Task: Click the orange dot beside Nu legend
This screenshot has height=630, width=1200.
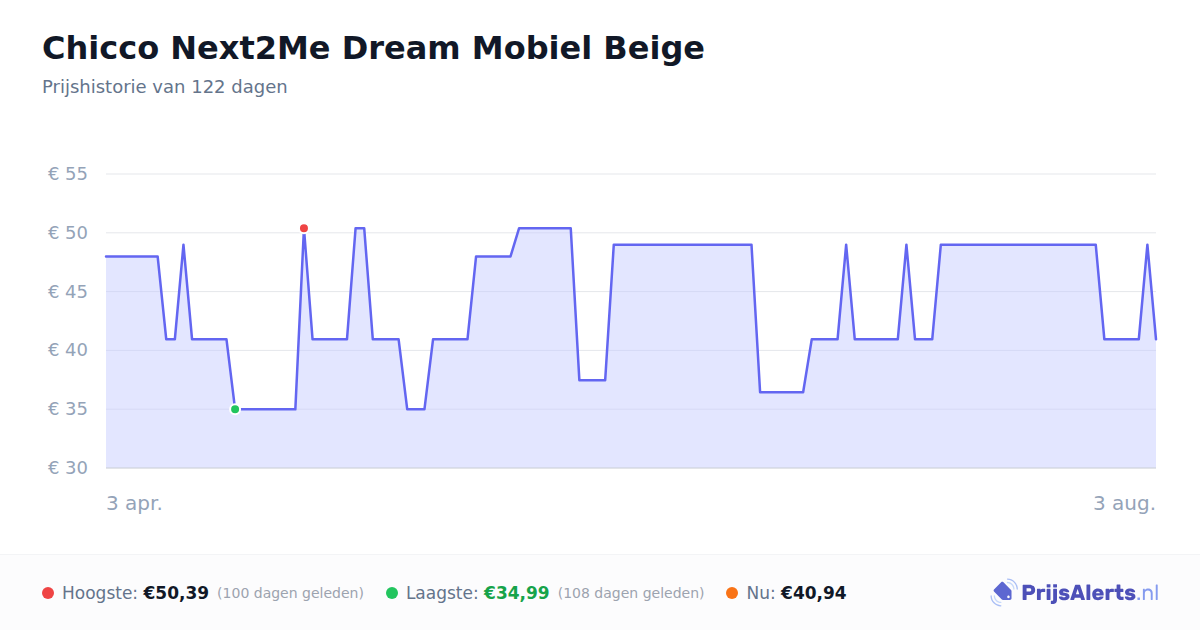Action: (x=732, y=593)
